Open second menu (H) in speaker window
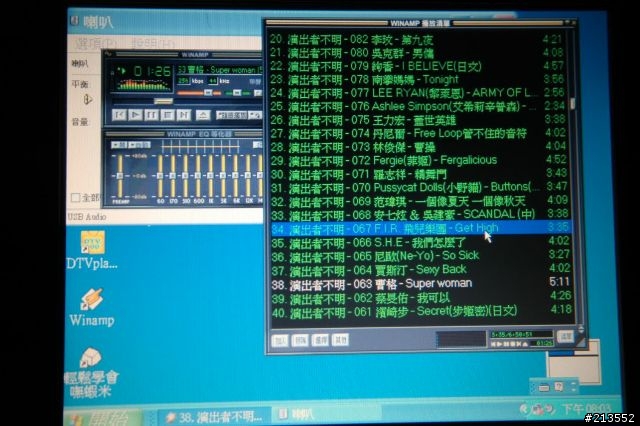This screenshot has height=426, width=640. click(153, 43)
